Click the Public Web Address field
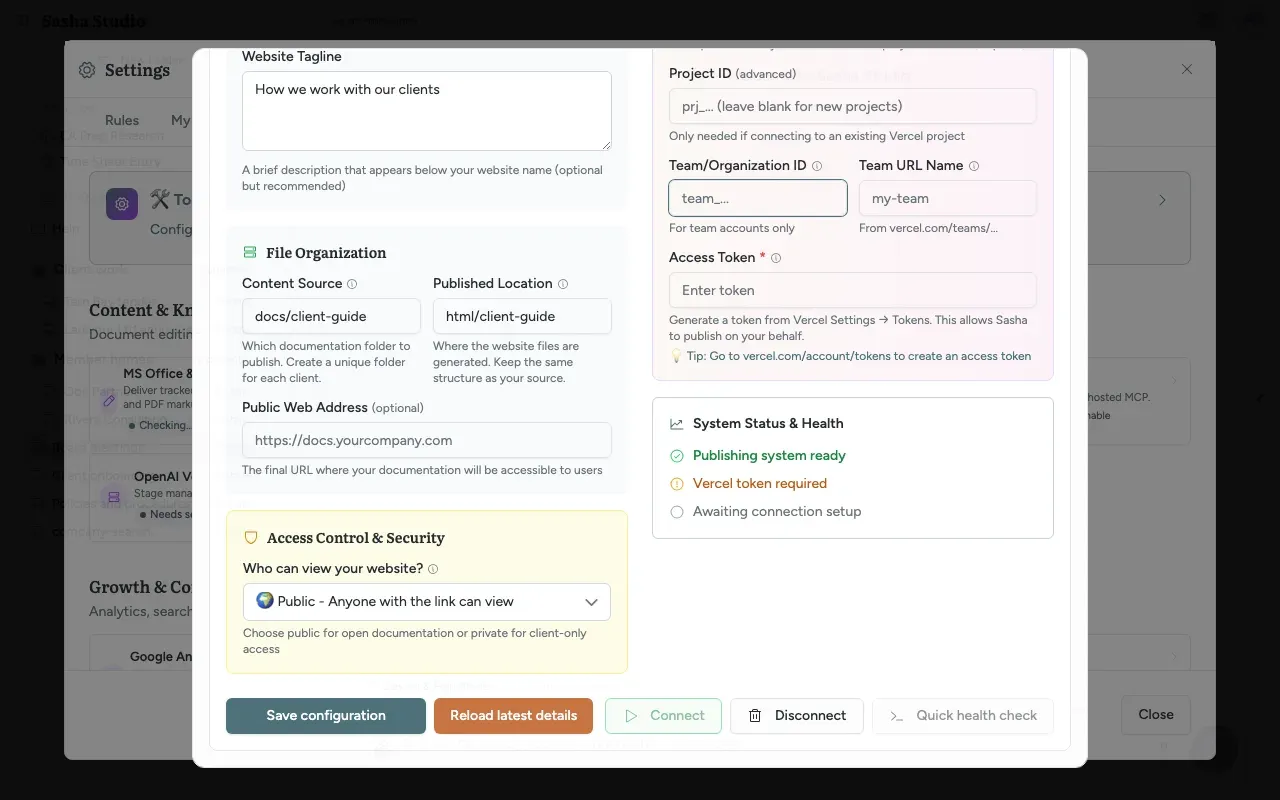Viewport: 1280px width, 800px height. tap(427, 440)
